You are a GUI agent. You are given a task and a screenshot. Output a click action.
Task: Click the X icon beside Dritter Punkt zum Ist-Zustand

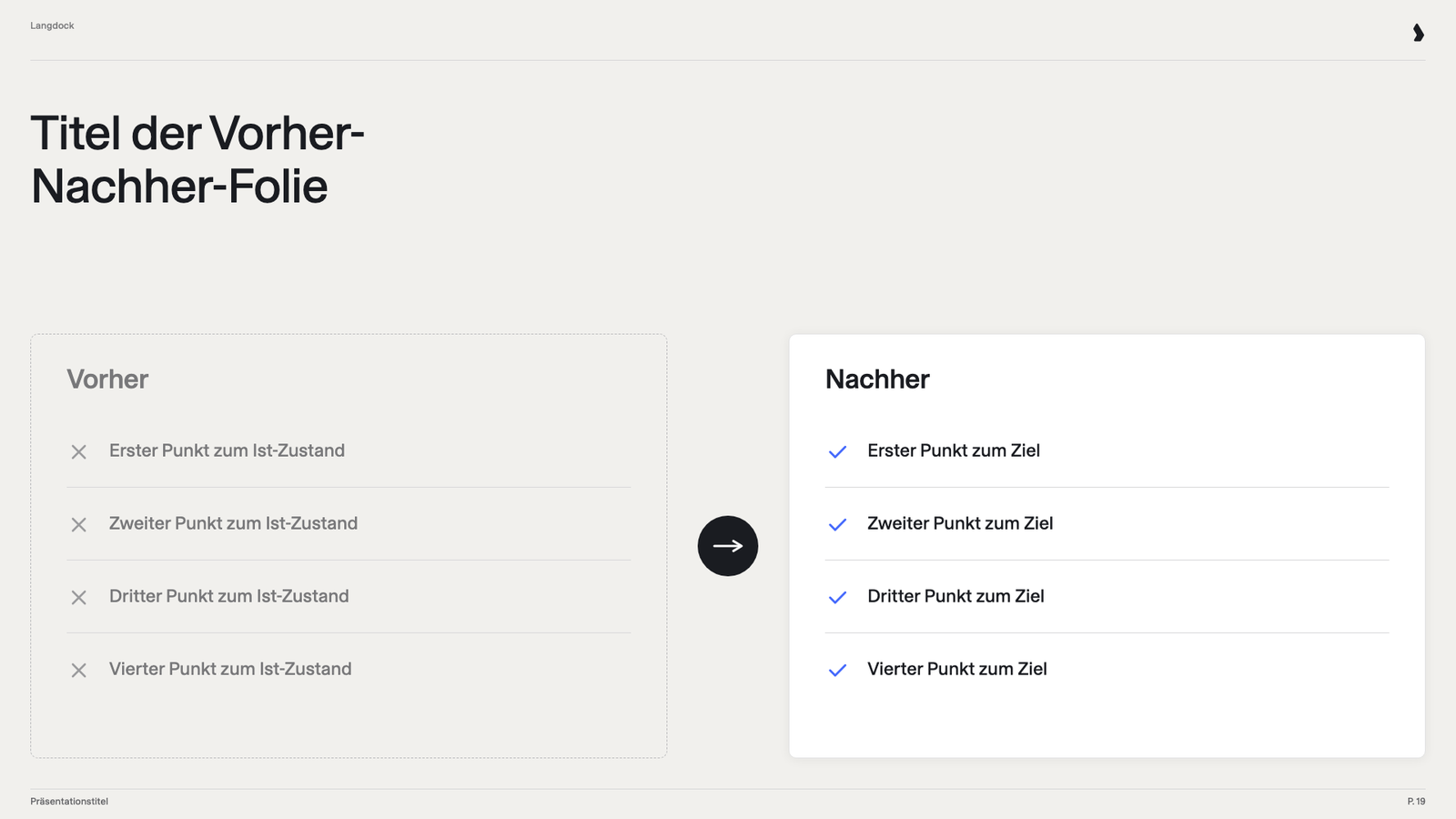coord(79,597)
